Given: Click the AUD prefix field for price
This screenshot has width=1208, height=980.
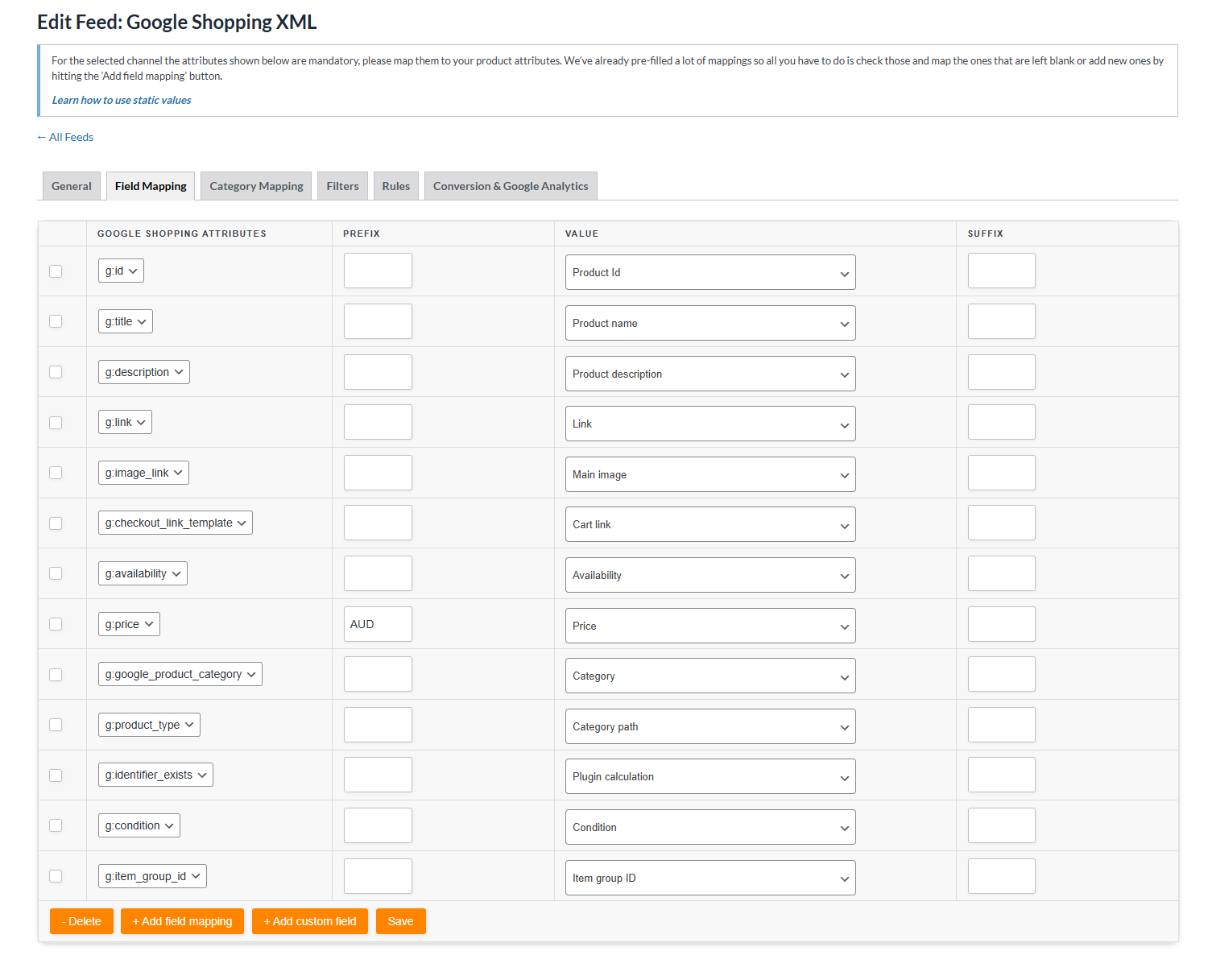Looking at the screenshot, I should (378, 624).
